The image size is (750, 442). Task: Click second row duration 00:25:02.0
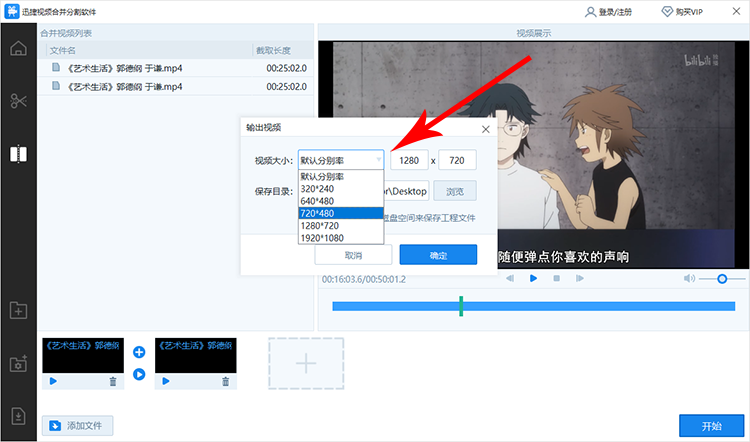[287, 86]
